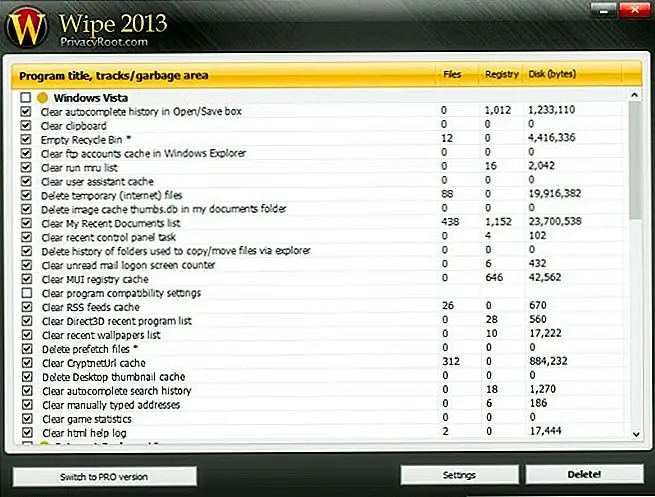Screen dimensions: 655x497
Task: Click the scrollbar up arrow
Action: pos(633,97)
